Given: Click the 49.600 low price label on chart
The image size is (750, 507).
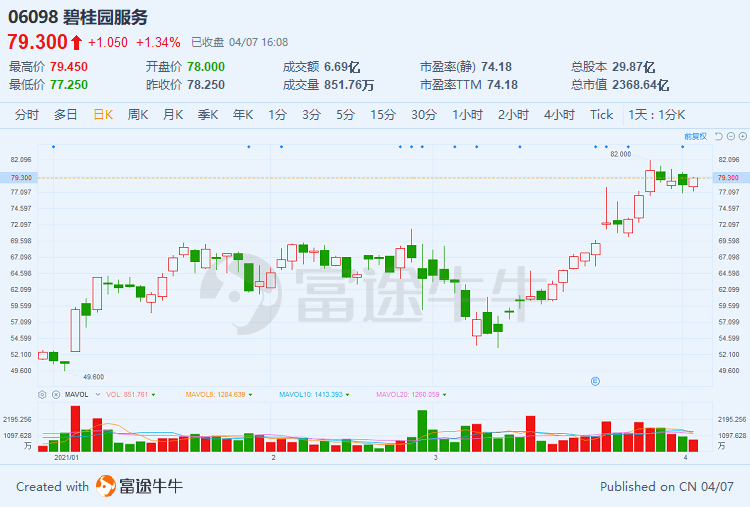Looking at the screenshot, I should tap(93, 377).
